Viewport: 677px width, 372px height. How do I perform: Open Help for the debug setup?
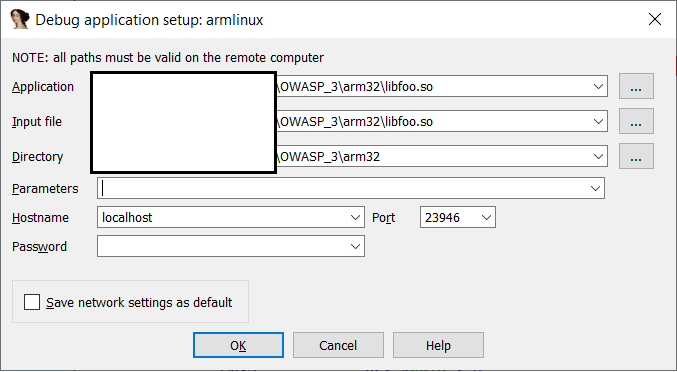[x=438, y=345]
